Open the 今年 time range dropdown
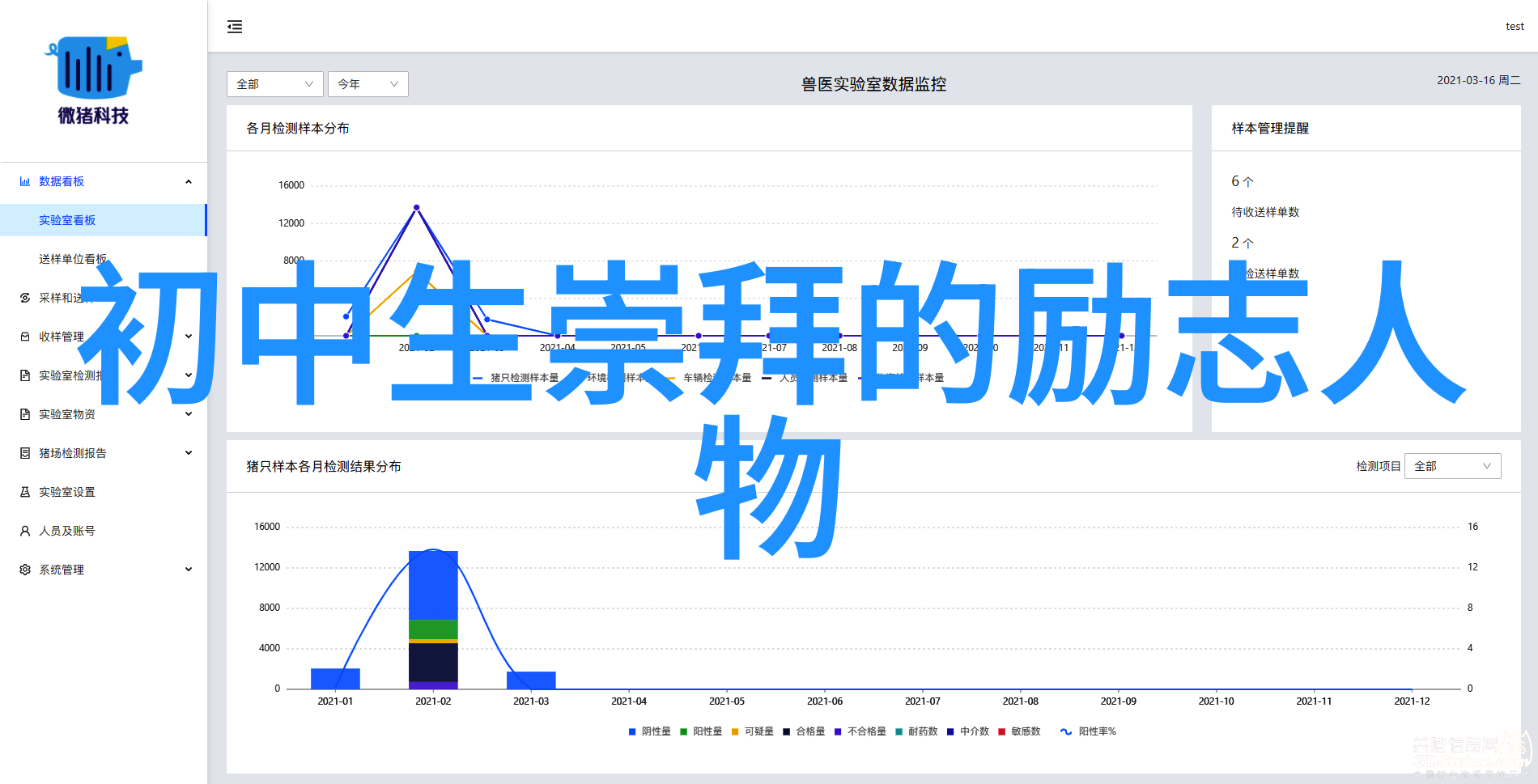 point(368,84)
